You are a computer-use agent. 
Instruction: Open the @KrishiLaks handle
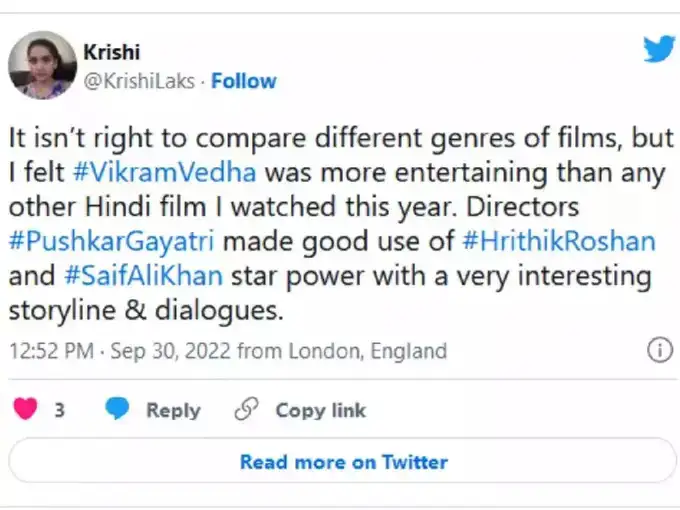[138, 80]
